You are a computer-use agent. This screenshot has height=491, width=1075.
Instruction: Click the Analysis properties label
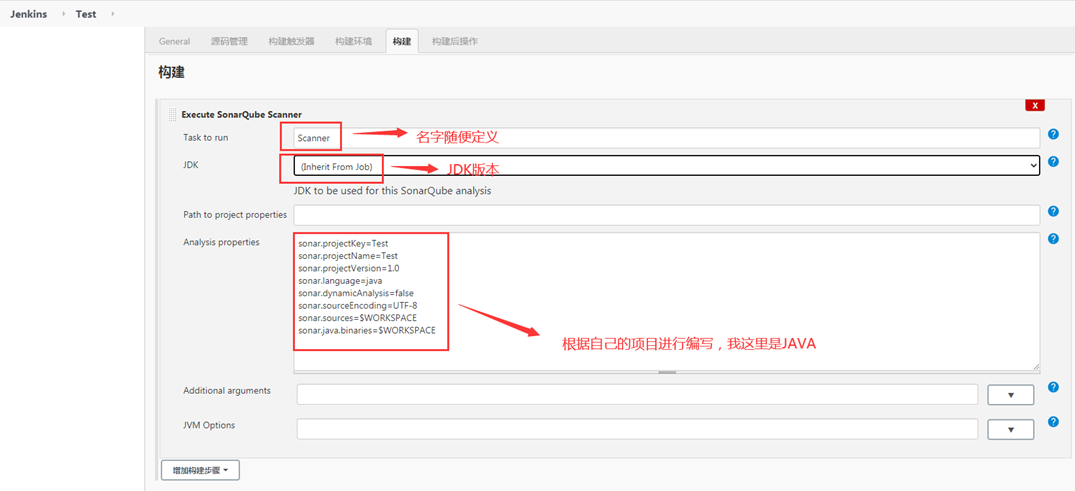[x=221, y=242]
